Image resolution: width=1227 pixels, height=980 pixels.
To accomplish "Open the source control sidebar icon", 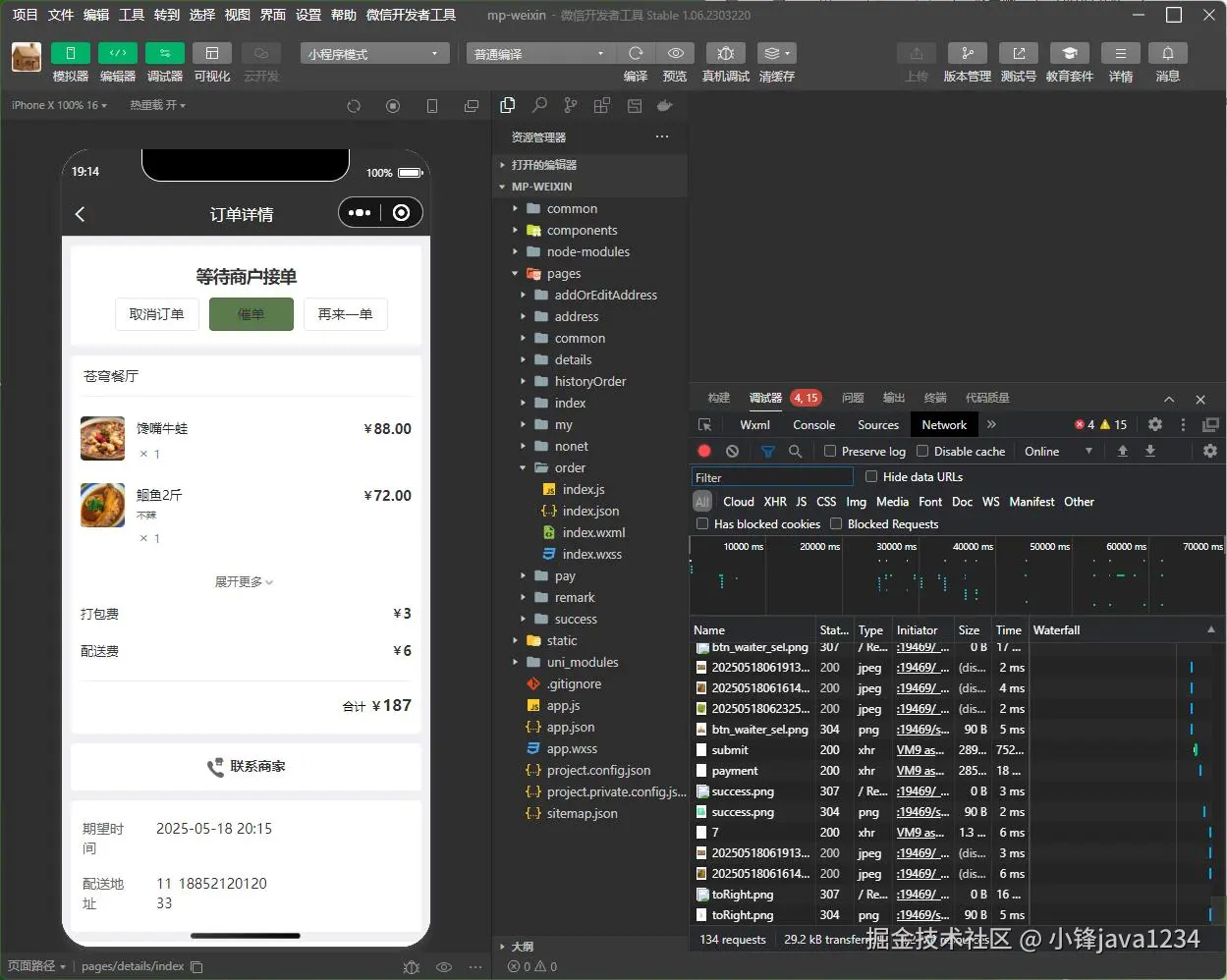I will (x=571, y=105).
